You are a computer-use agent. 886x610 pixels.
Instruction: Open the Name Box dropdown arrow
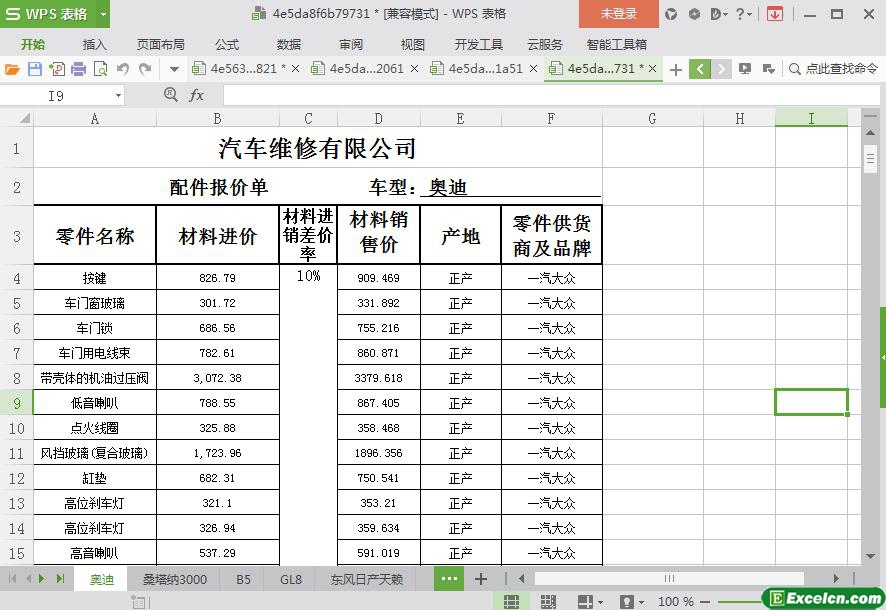pyautogui.click(x=118, y=95)
